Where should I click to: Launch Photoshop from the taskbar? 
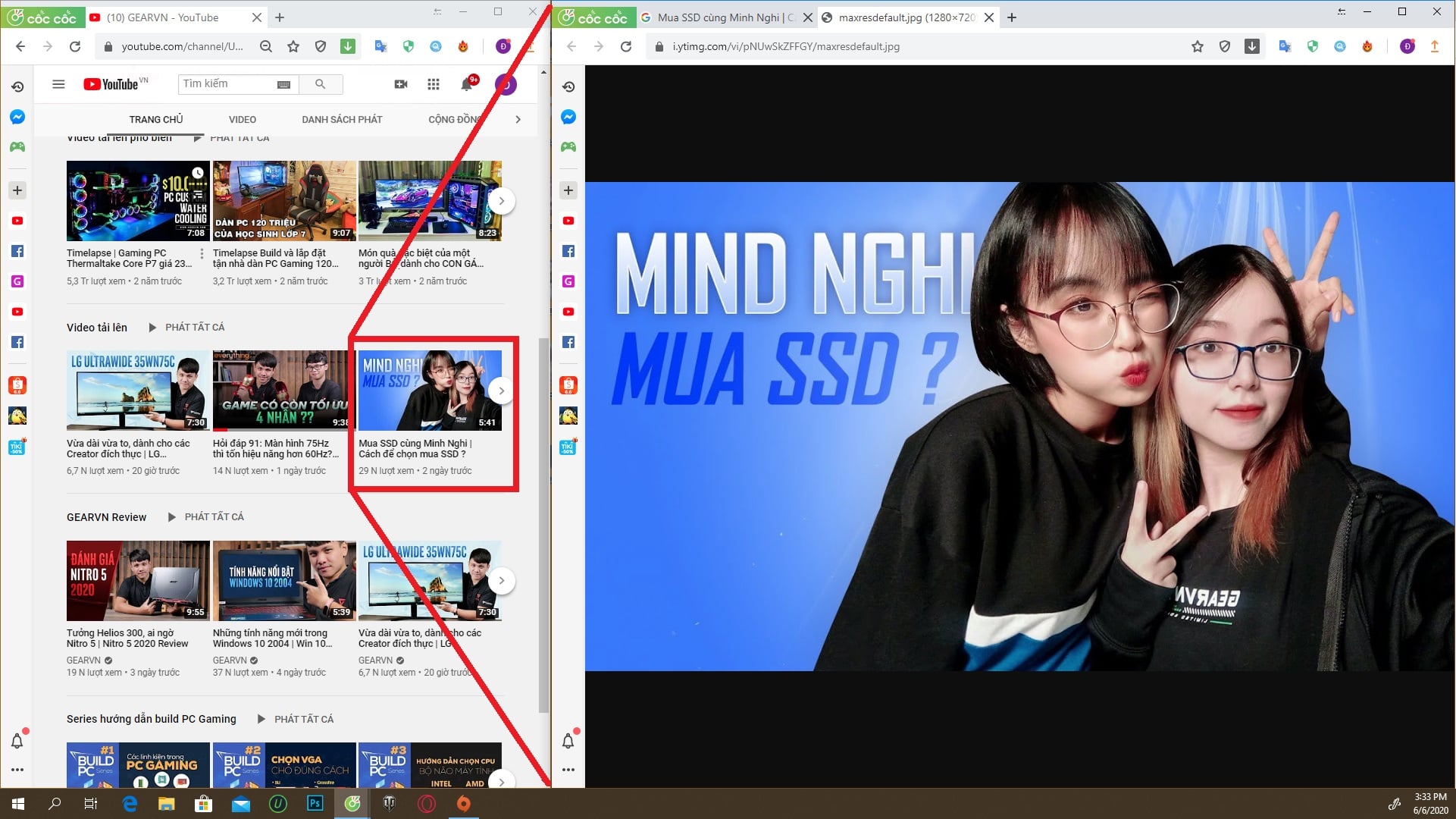point(315,804)
